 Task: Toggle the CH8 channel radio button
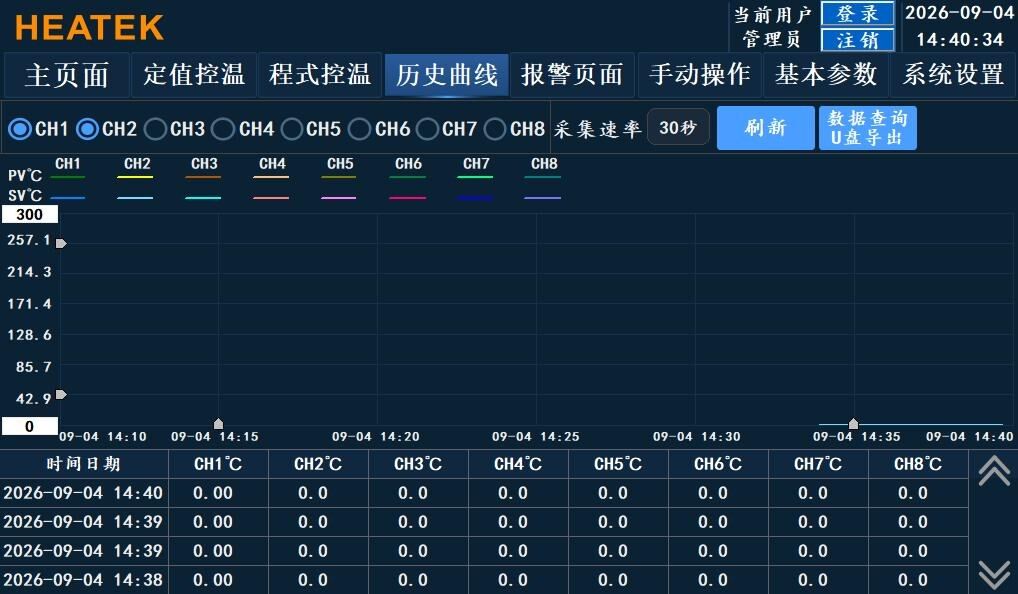coord(495,129)
